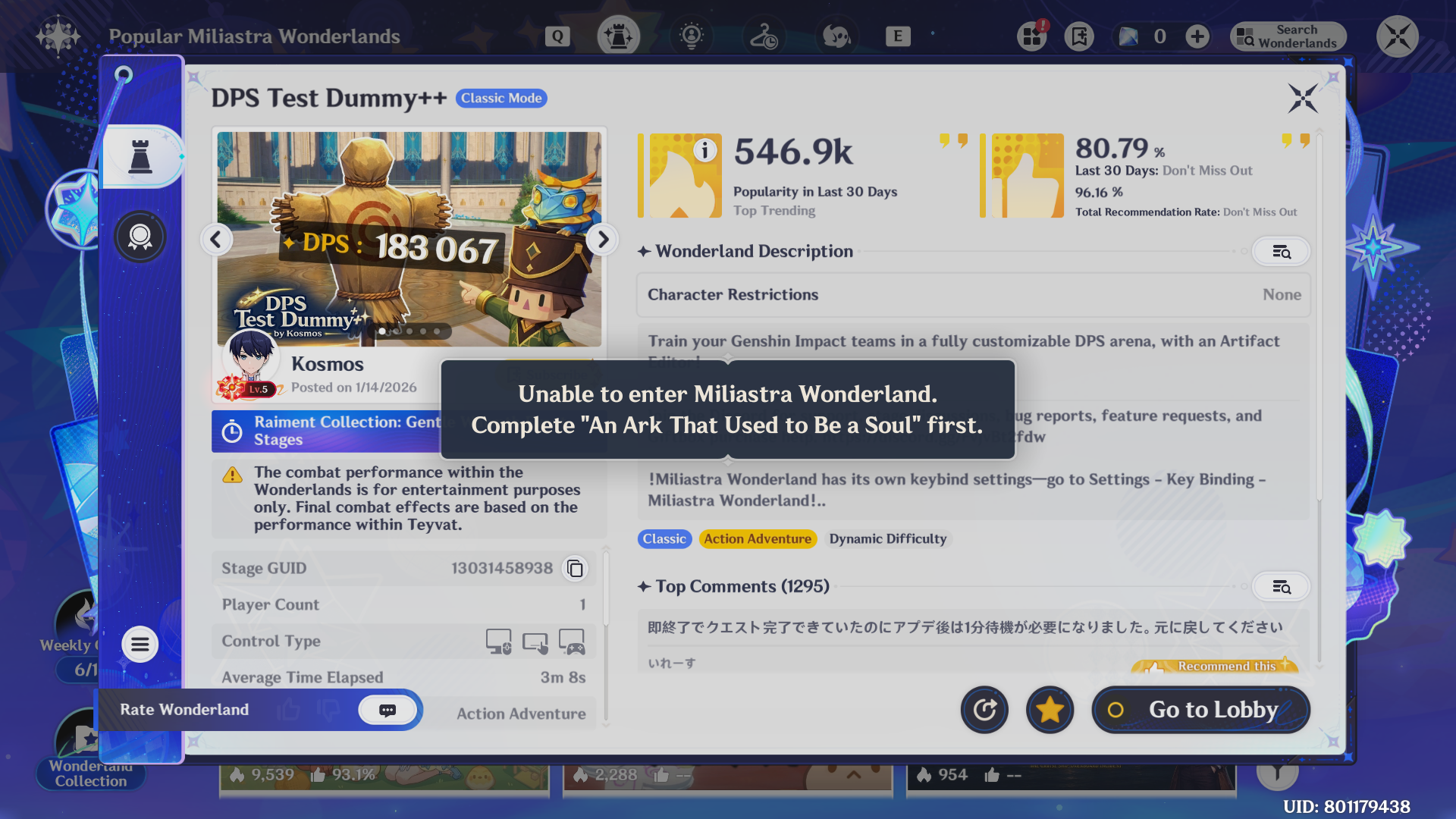
Task: Open the grid menu icon with the red alert
Action: coord(1033,36)
